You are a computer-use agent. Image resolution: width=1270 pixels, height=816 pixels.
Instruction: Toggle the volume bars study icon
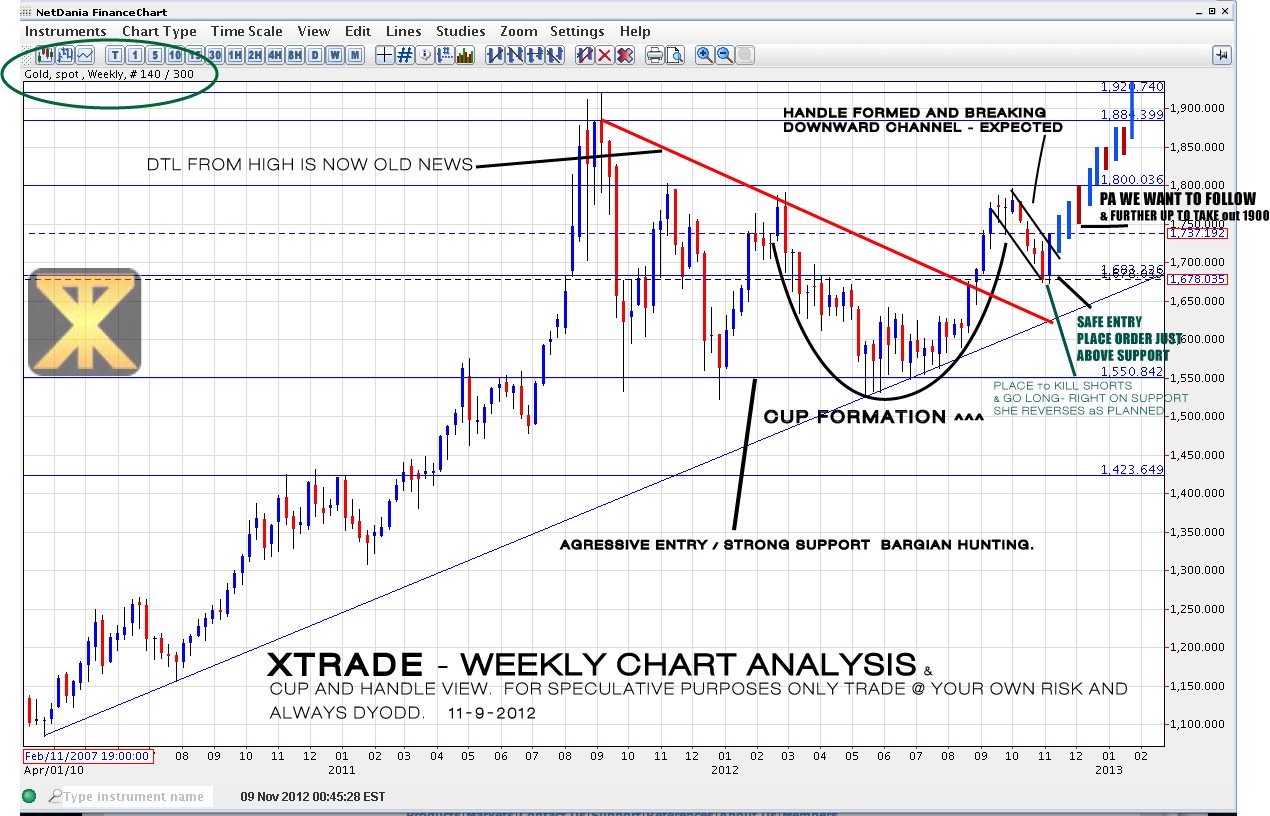click(464, 55)
